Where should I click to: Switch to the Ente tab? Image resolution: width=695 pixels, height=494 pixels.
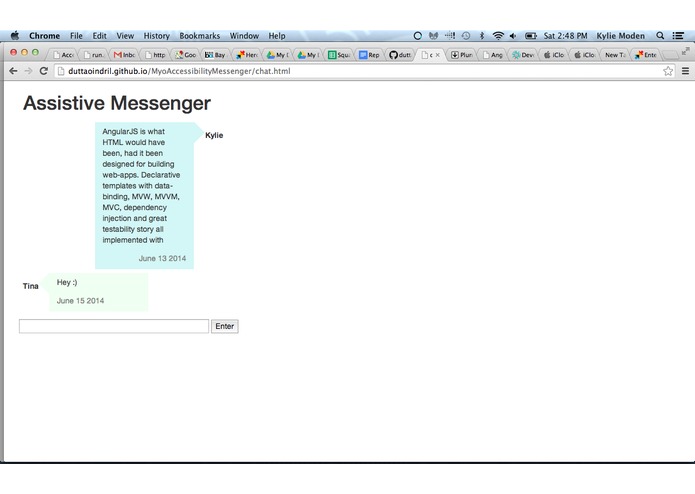click(646, 55)
